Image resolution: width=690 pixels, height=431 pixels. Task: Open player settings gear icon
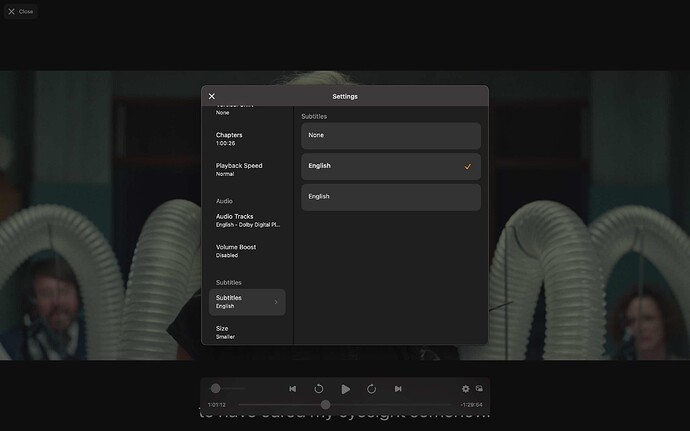[466, 389]
